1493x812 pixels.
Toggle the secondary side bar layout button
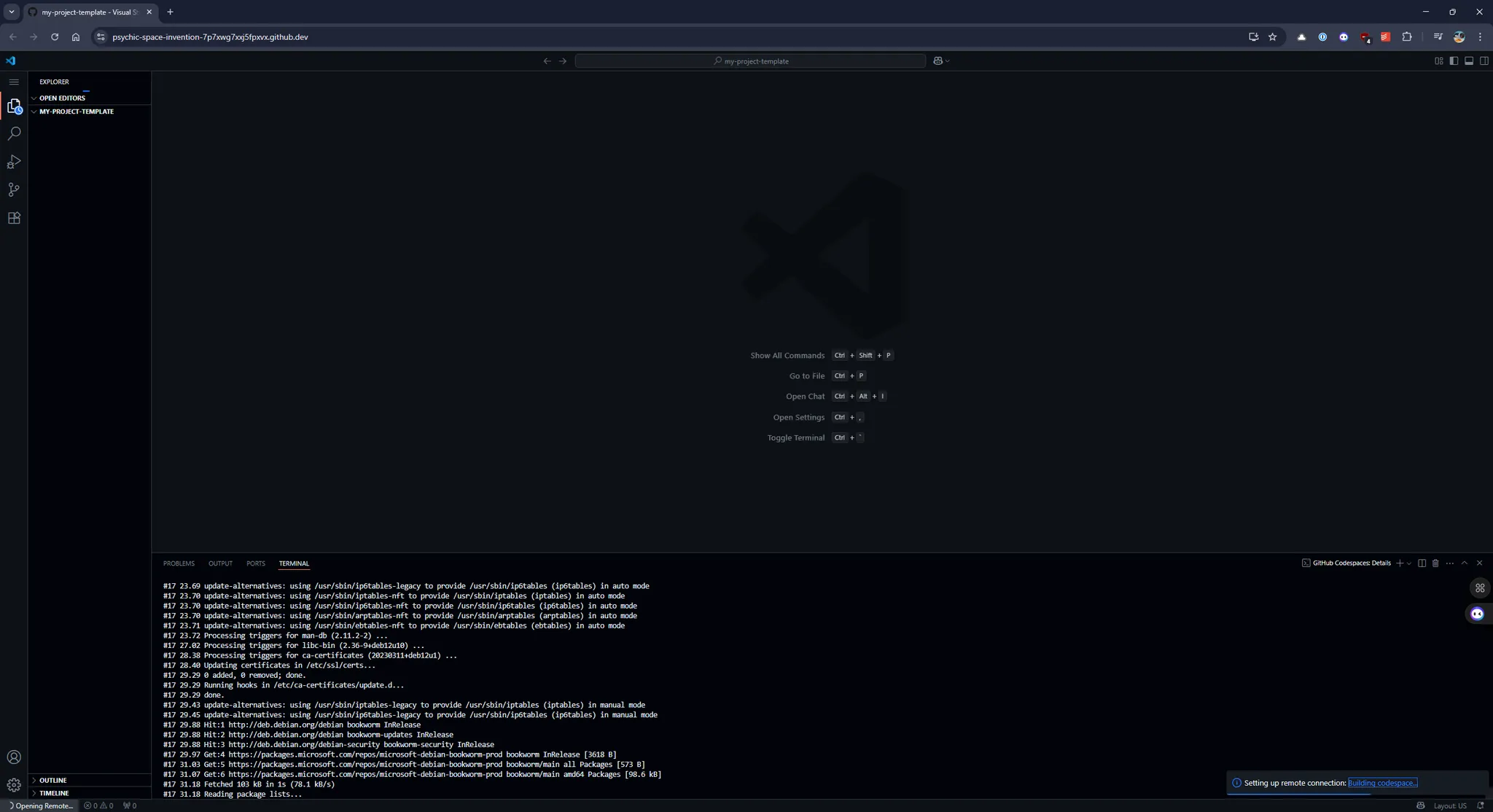1484,61
